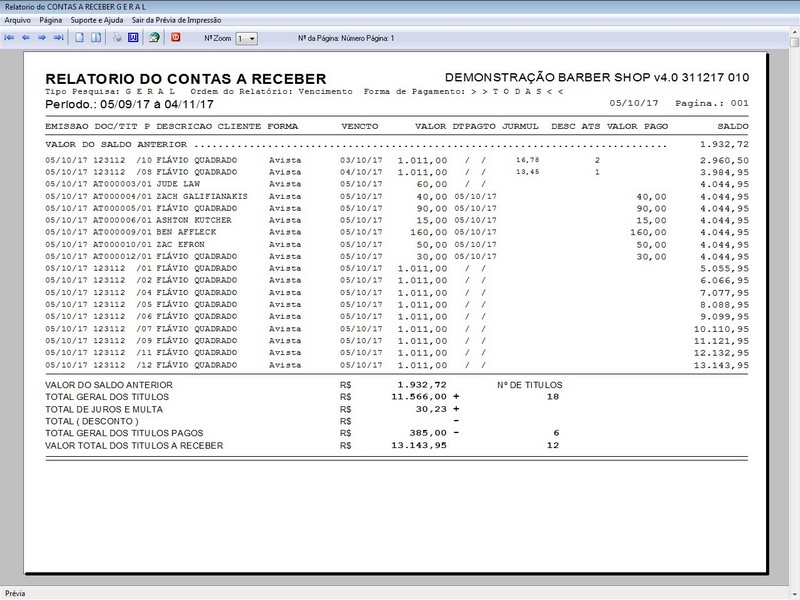Click the Período 05/09/17 à 04/11/17 text
Image resolution: width=800 pixels, height=600 pixels.
[129, 104]
